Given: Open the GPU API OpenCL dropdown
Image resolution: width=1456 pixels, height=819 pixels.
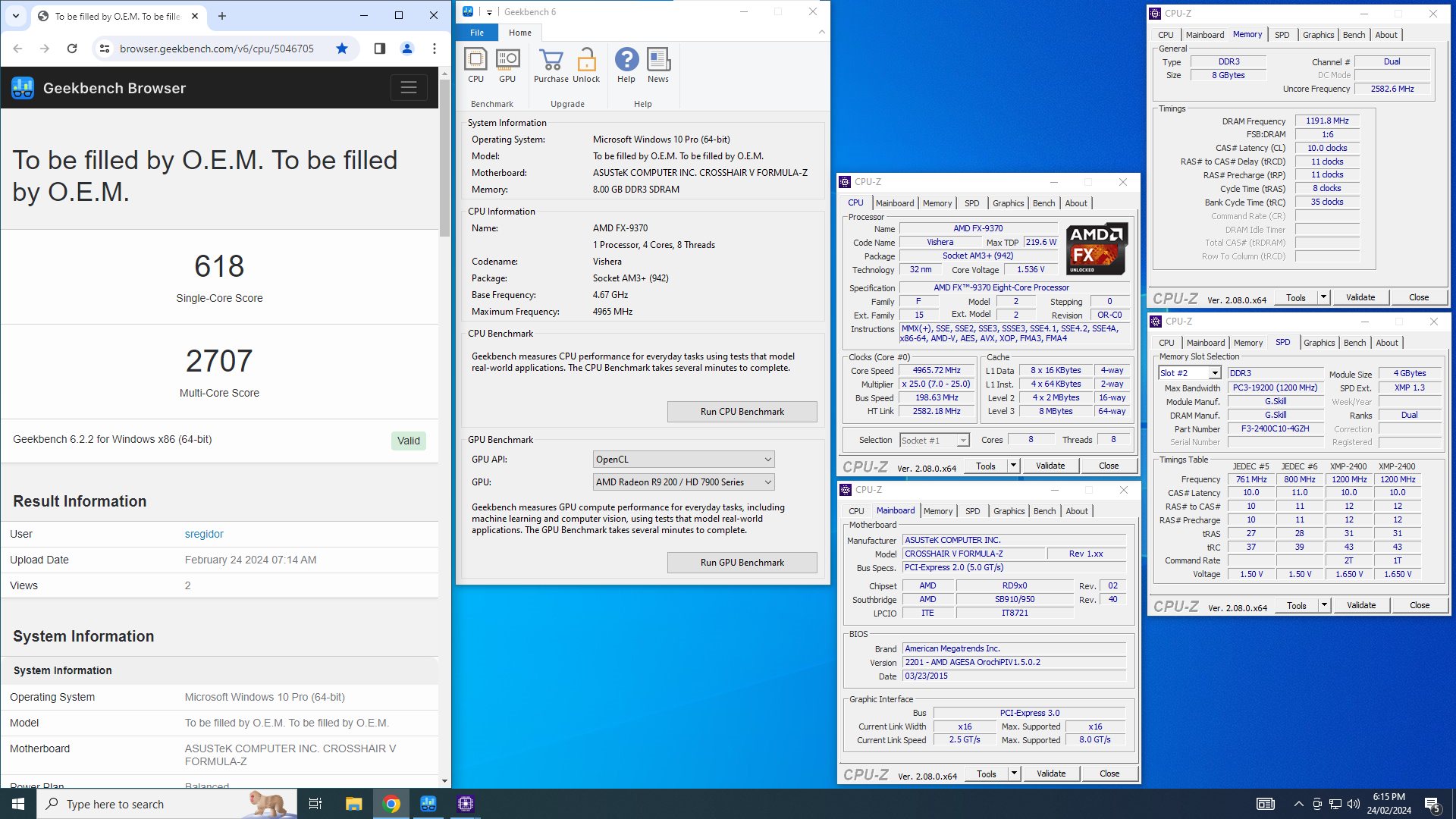Looking at the screenshot, I should pyautogui.click(x=683, y=460).
